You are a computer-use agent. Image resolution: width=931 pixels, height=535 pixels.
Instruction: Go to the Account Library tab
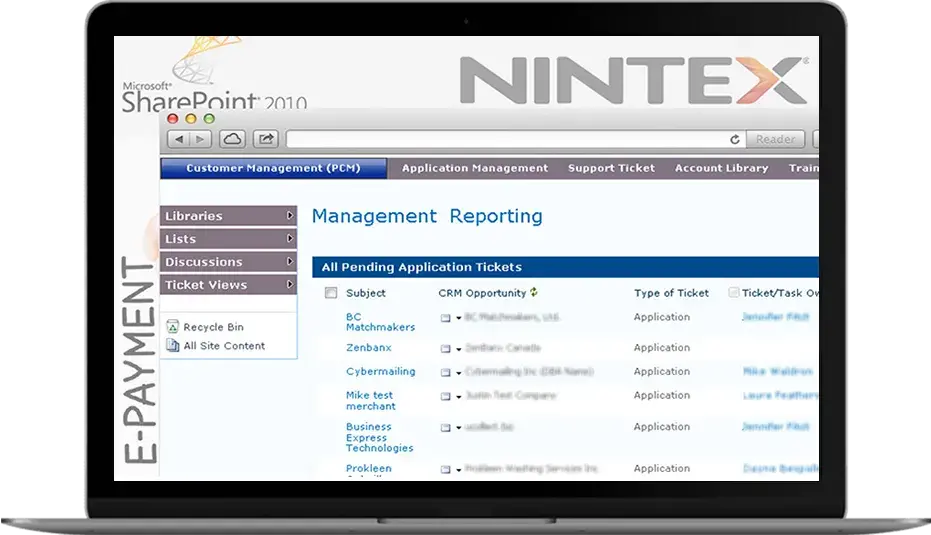point(721,168)
